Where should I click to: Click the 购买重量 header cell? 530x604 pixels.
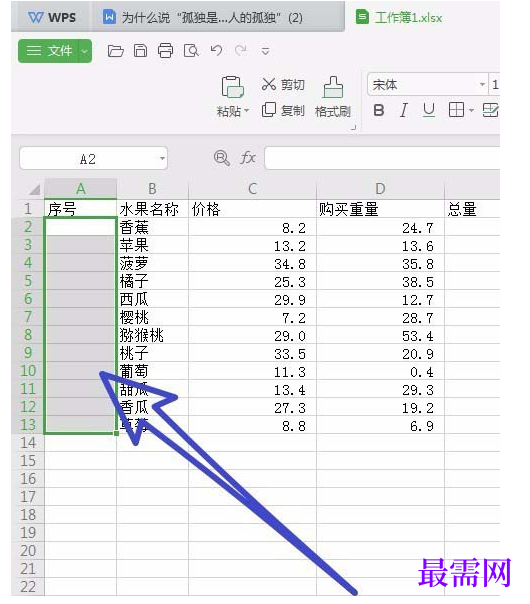coord(380,209)
